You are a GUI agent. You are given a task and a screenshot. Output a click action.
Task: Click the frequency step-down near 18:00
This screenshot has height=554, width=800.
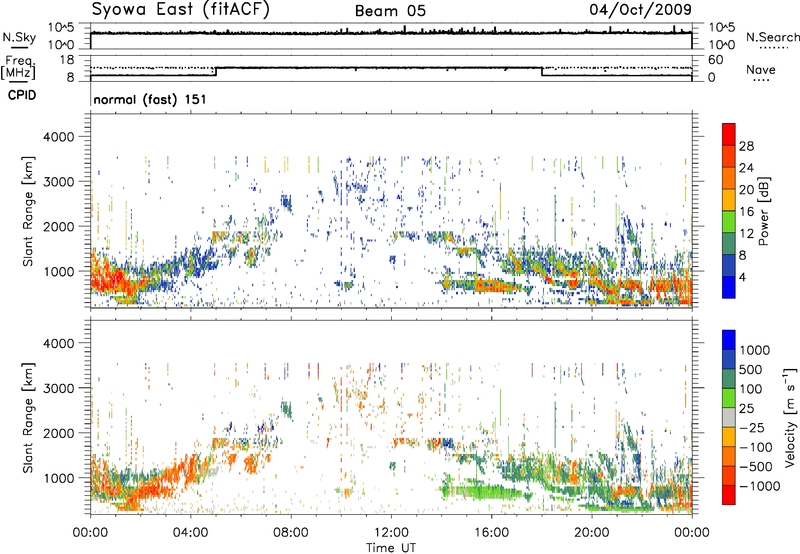pos(542,71)
